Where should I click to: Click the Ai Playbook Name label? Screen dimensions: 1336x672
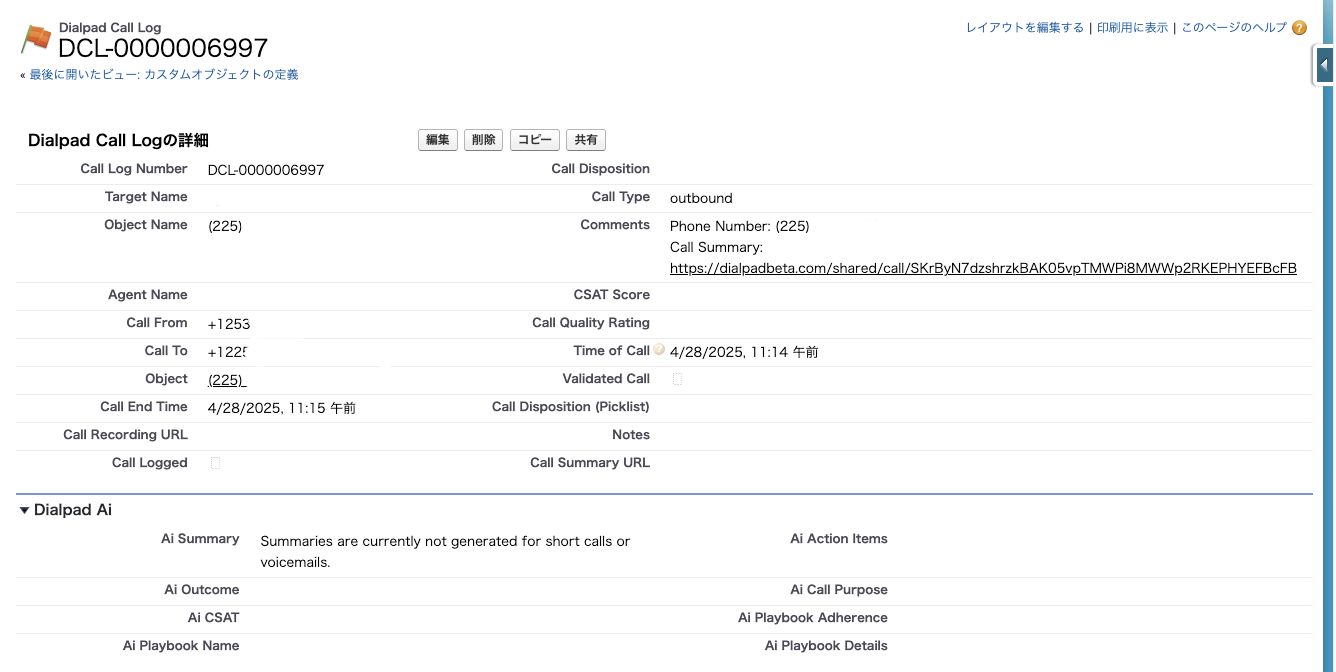click(181, 646)
